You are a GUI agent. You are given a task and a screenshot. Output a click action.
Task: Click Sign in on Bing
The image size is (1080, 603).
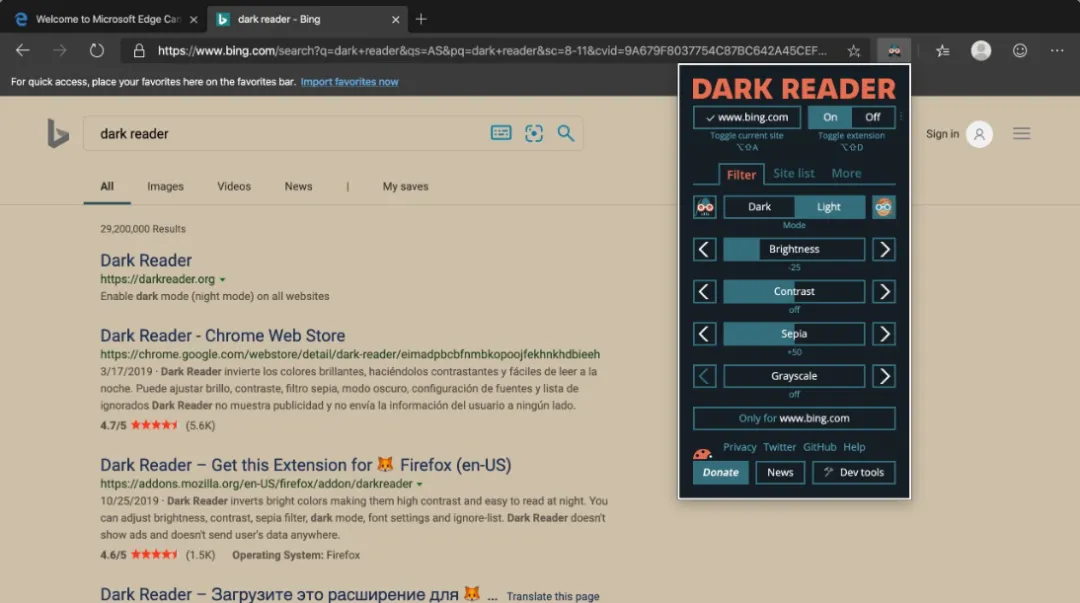pyautogui.click(x=942, y=134)
